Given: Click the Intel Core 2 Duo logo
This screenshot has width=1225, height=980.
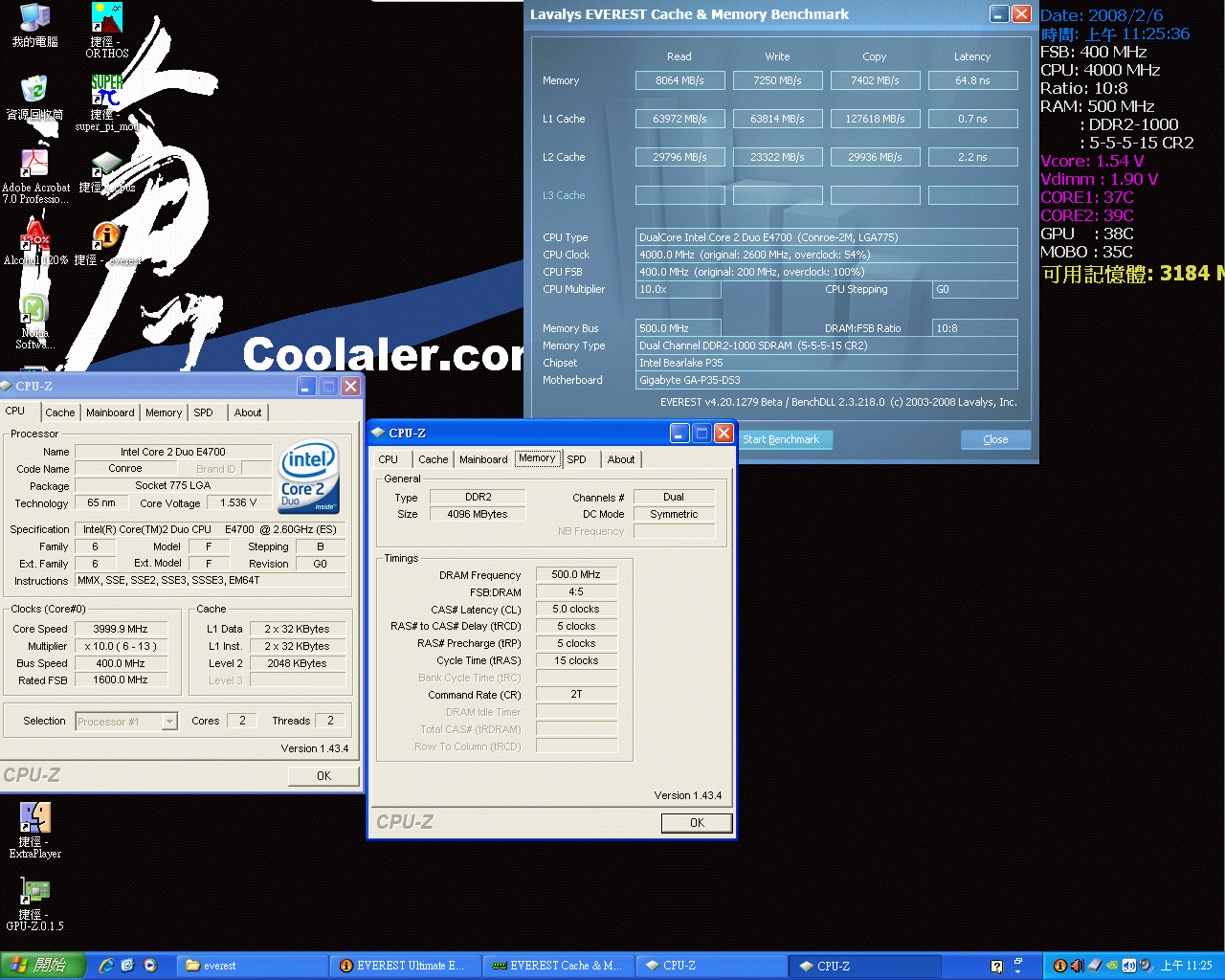Looking at the screenshot, I should click(x=308, y=477).
